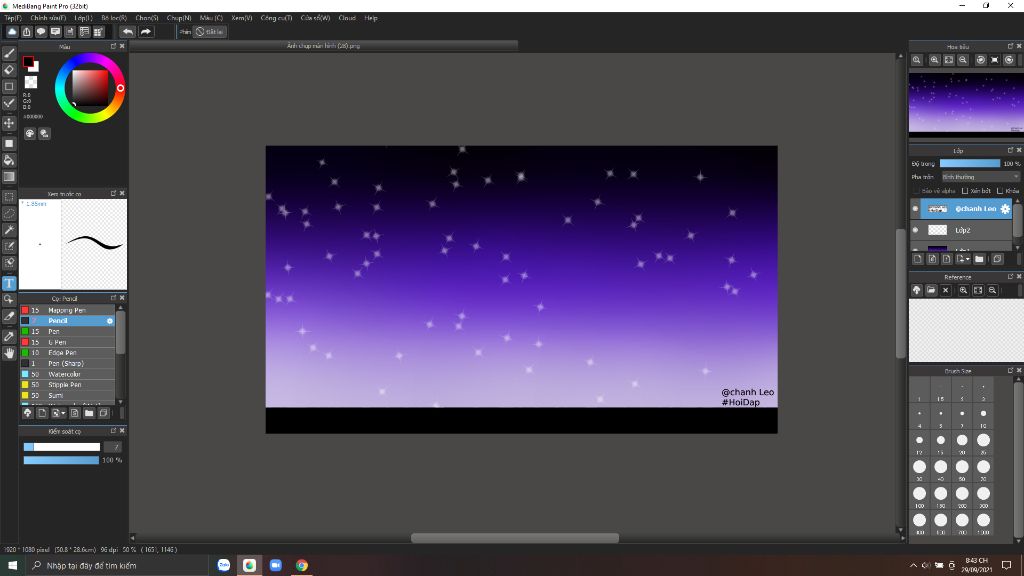This screenshot has height=576, width=1024.
Task: Zoom in on the Reference panel
Action: pos(963,290)
